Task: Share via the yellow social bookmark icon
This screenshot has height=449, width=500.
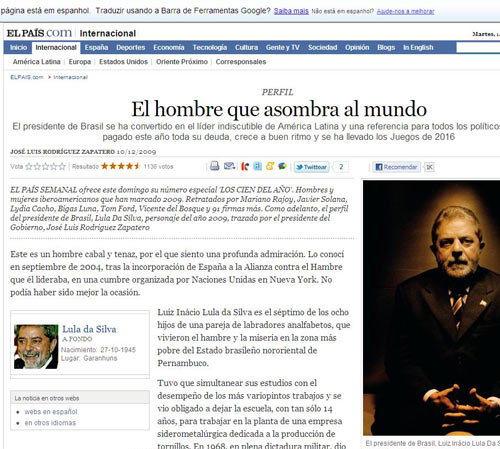Action: [270, 166]
